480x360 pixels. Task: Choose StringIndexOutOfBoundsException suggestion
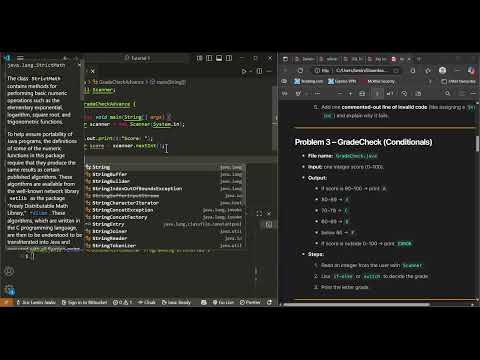165,189
